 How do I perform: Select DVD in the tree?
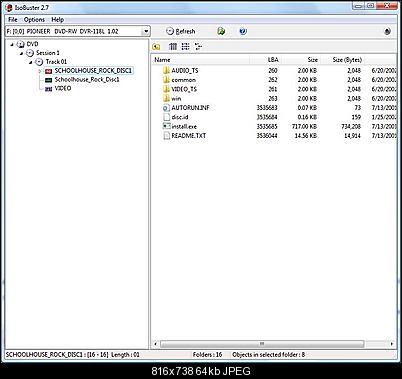tap(32, 44)
